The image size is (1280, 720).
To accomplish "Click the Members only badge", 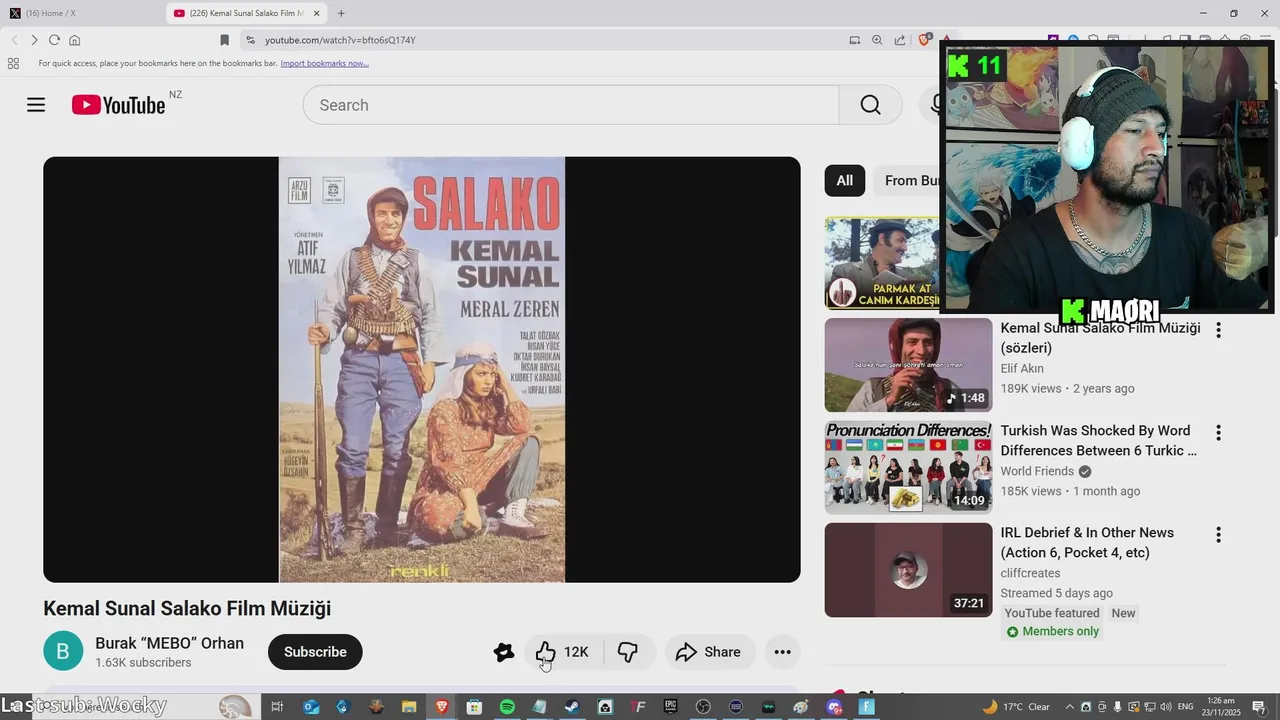I will 1052,631.
